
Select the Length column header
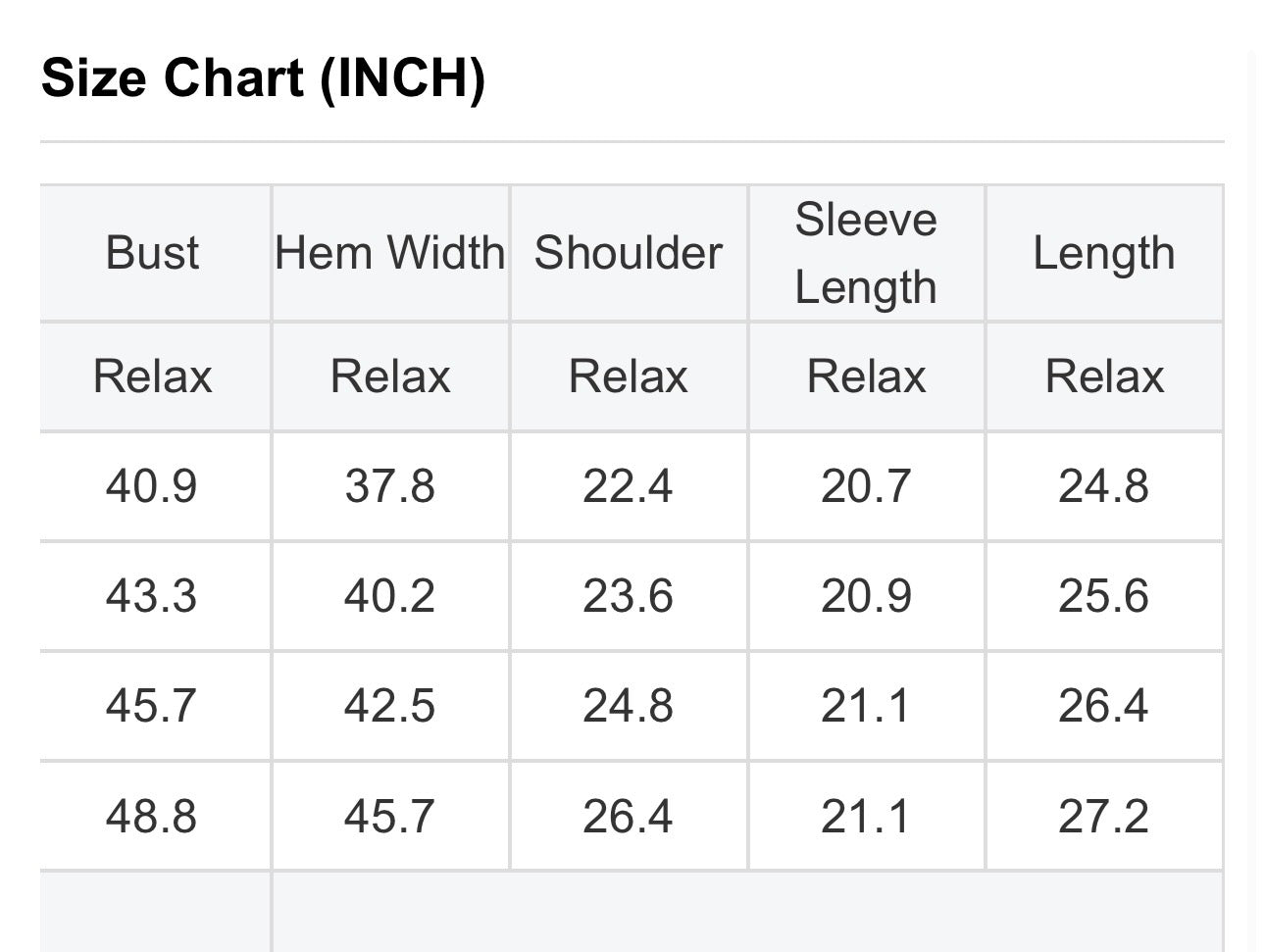pos(1104,254)
